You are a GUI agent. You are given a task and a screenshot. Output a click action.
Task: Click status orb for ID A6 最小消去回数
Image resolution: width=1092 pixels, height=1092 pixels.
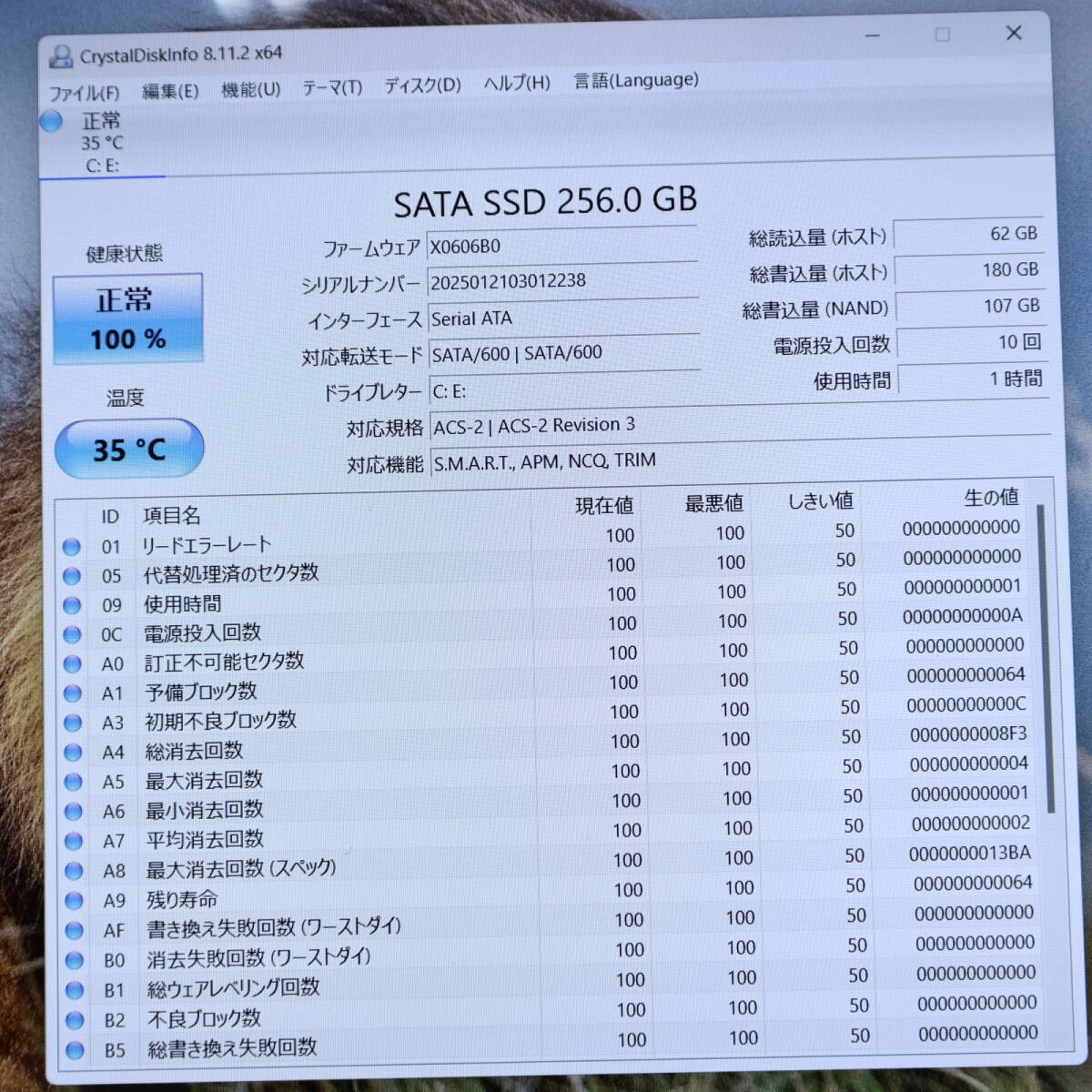73,812
